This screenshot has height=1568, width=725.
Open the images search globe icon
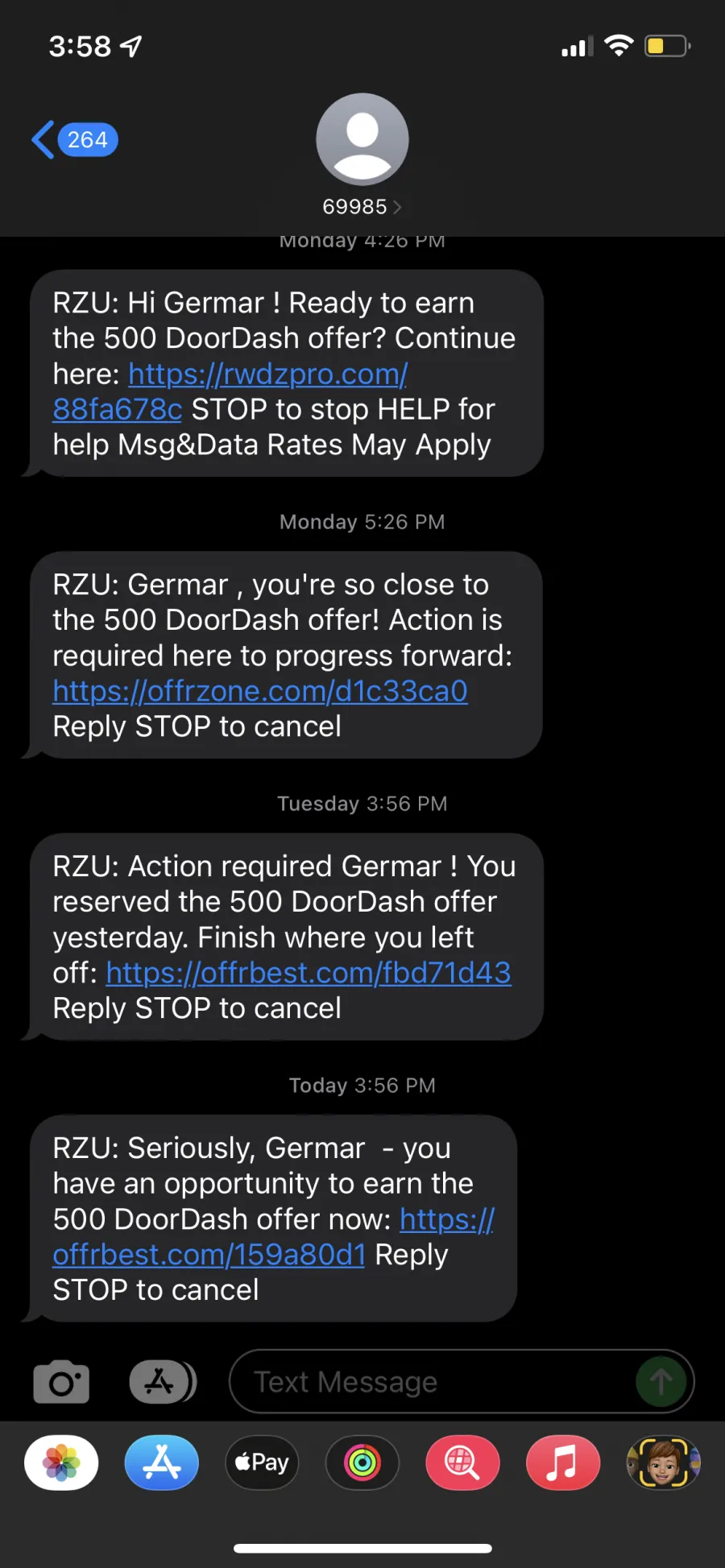[462, 1463]
